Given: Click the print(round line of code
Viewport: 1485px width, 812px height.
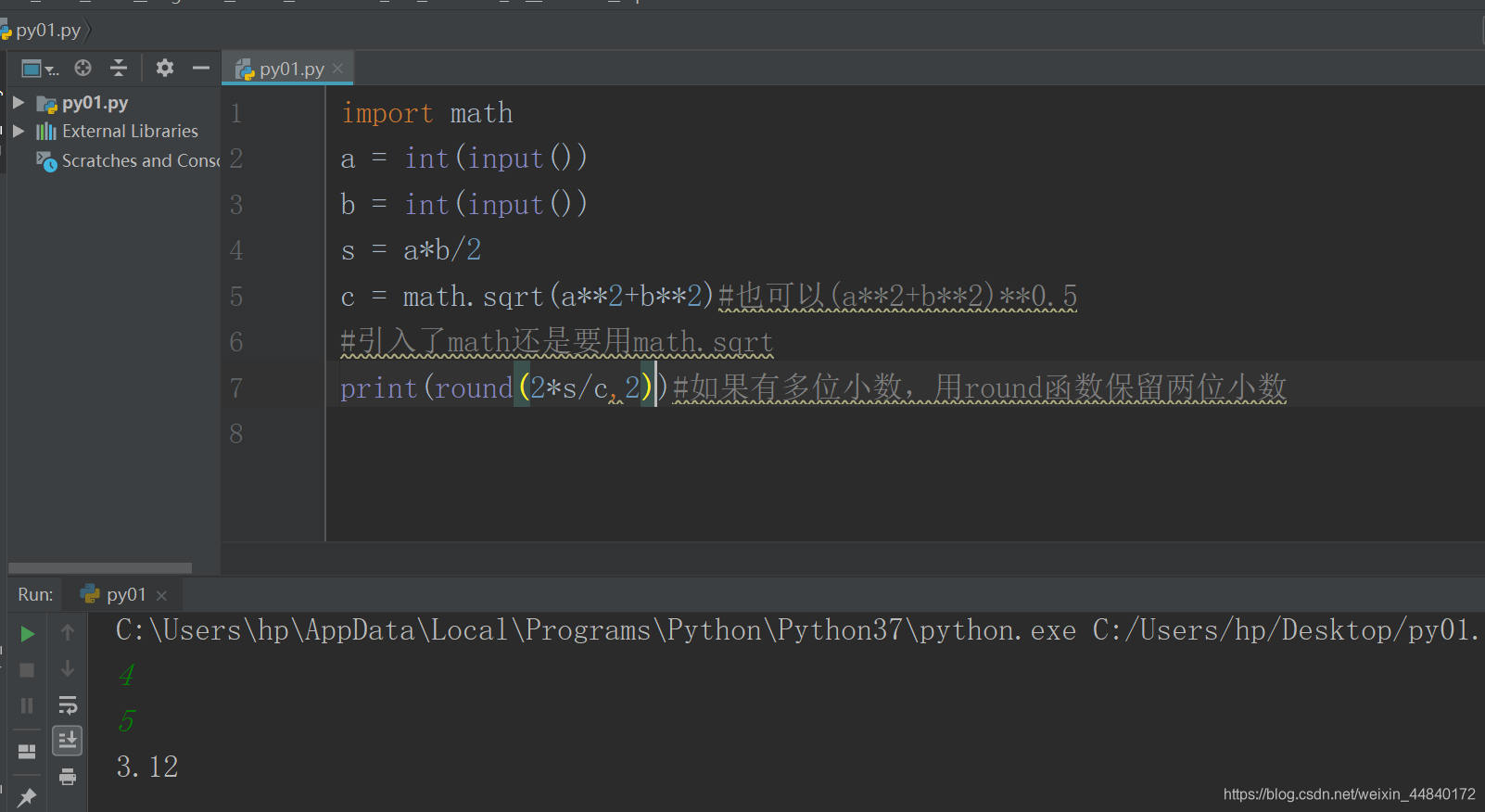Looking at the screenshot, I should point(503,387).
